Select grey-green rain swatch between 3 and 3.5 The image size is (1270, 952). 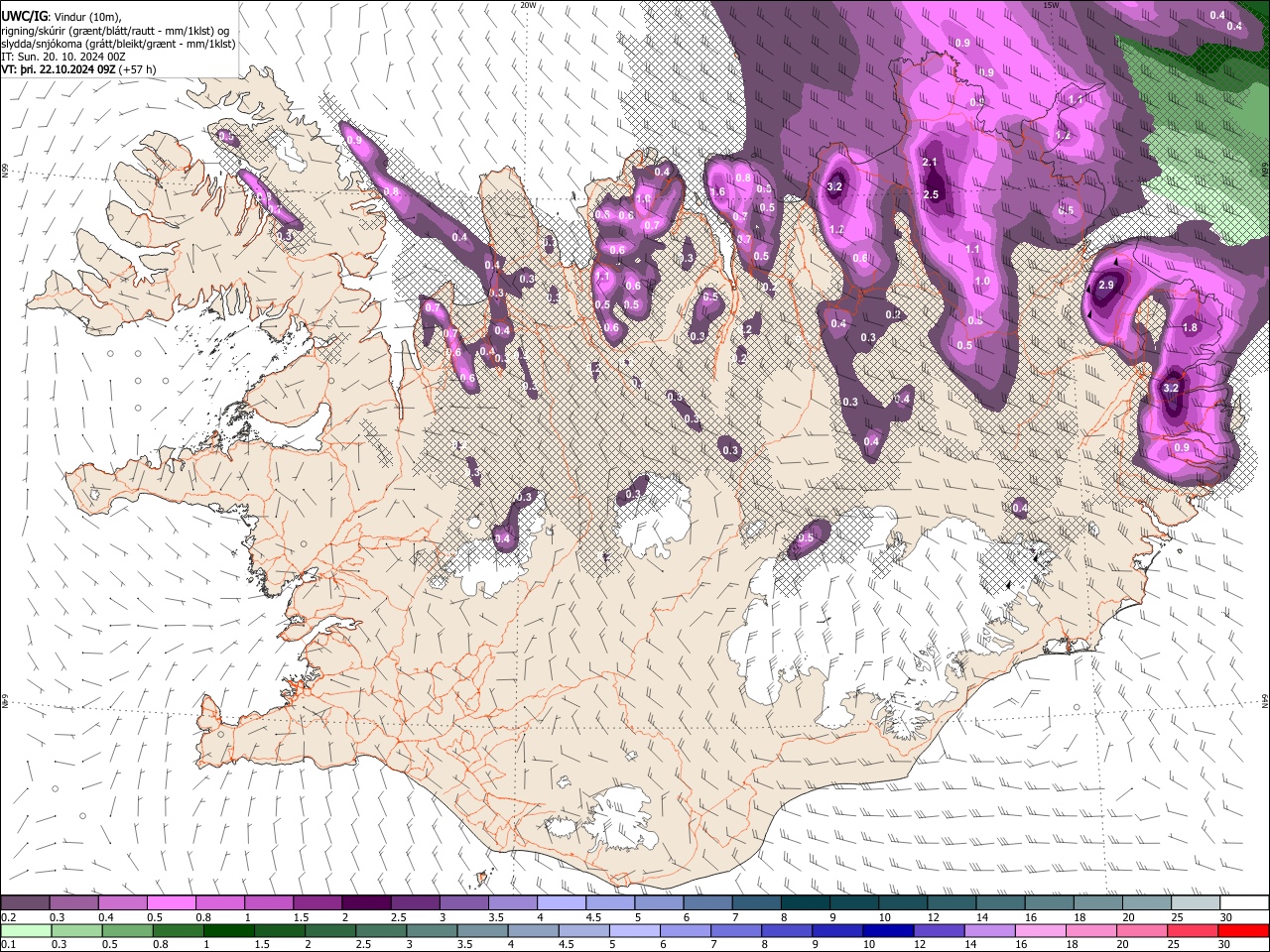432,930
